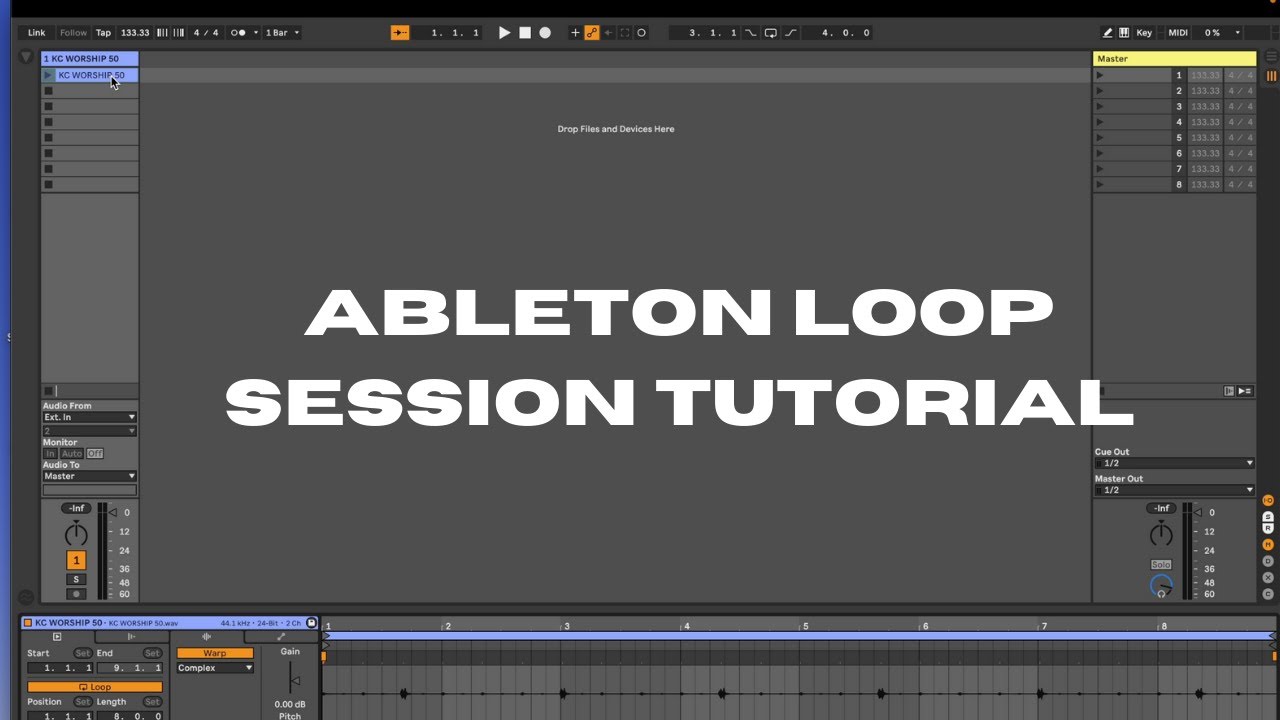
Task: Click the Tap tempo button
Action: pos(103,33)
